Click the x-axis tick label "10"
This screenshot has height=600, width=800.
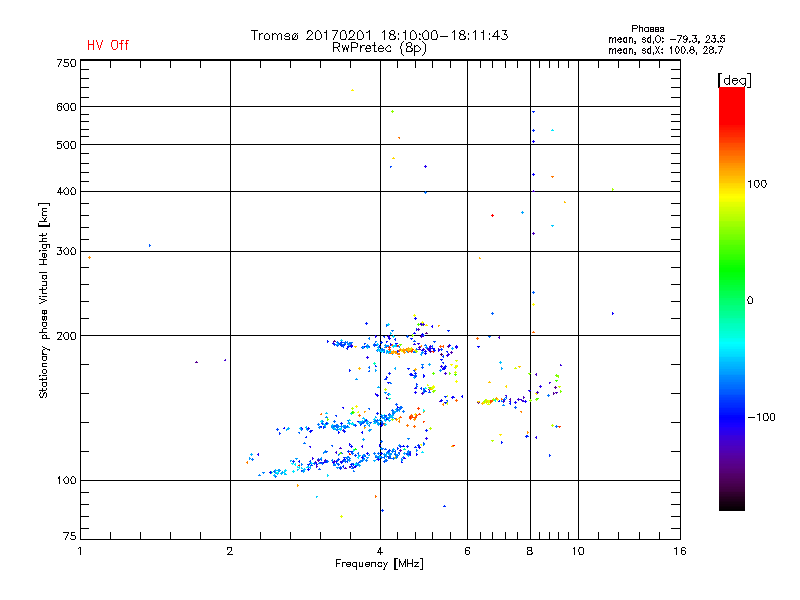pos(577,551)
